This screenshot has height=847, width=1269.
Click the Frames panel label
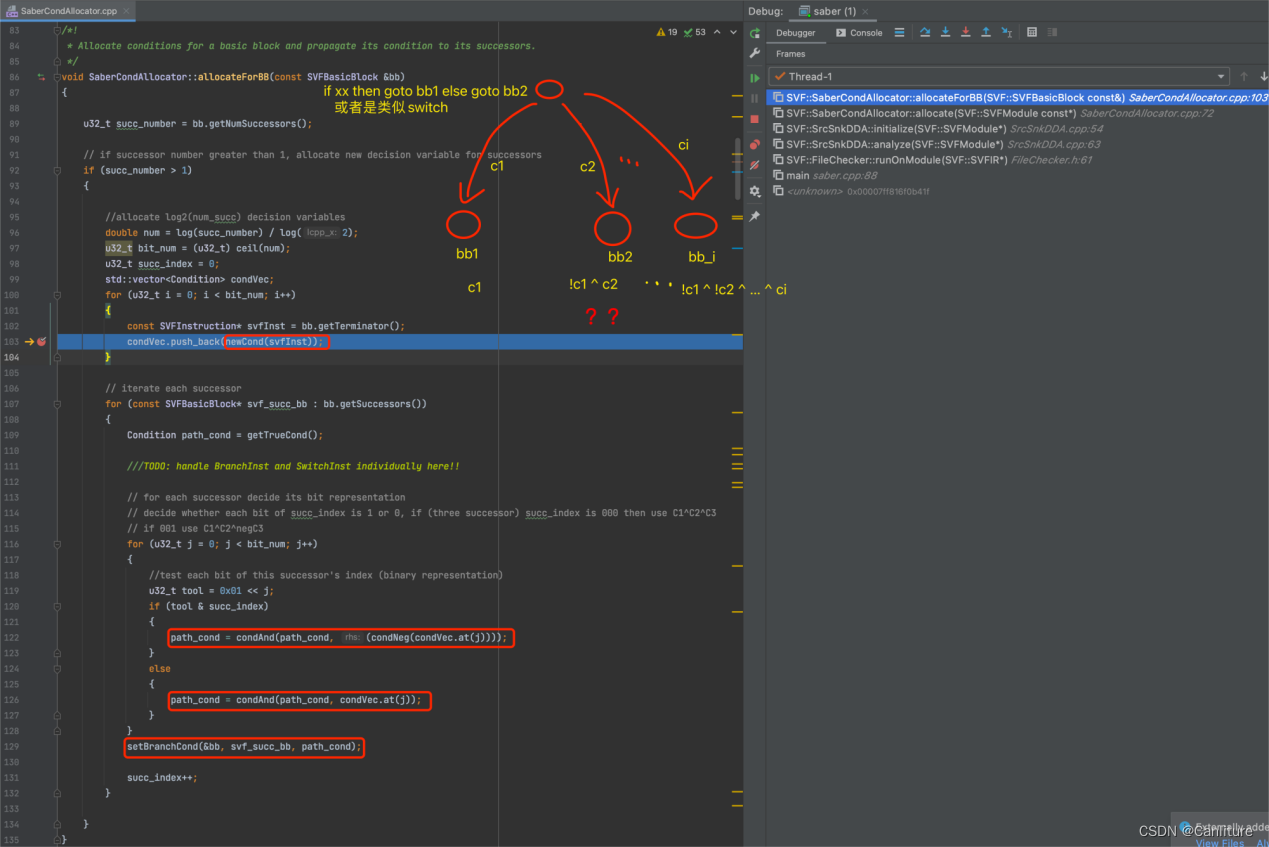[790, 54]
